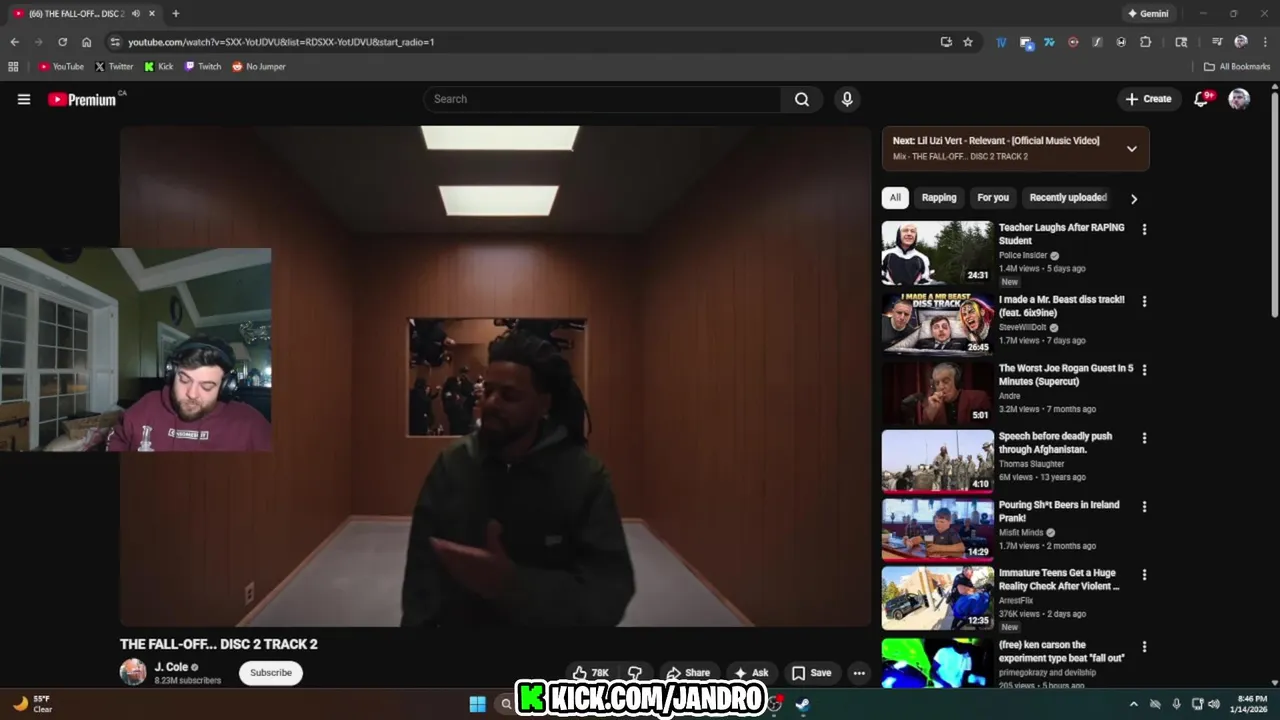Viewport: 1280px width, 720px height.
Task: Open the Kick bookmark
Action: pos(159,67)
